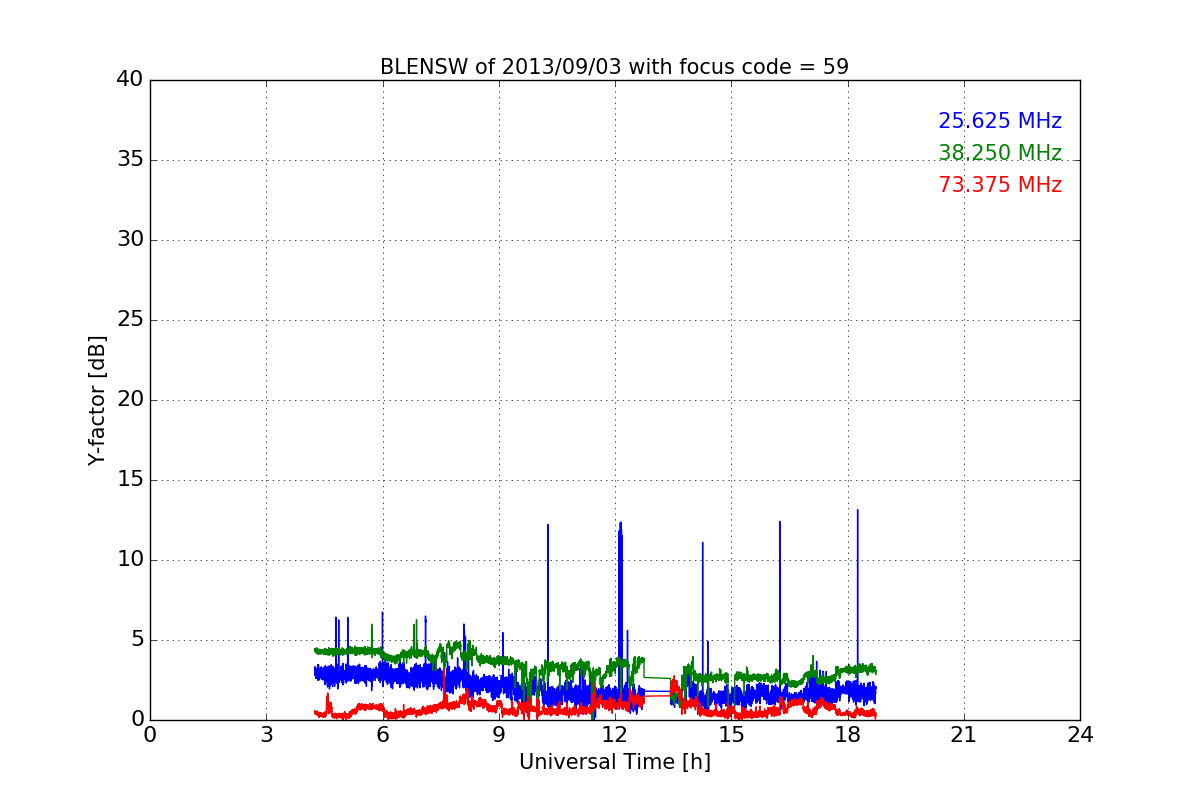
Task: Click the y-axis tick label 40
Action: tap(130, 80)
